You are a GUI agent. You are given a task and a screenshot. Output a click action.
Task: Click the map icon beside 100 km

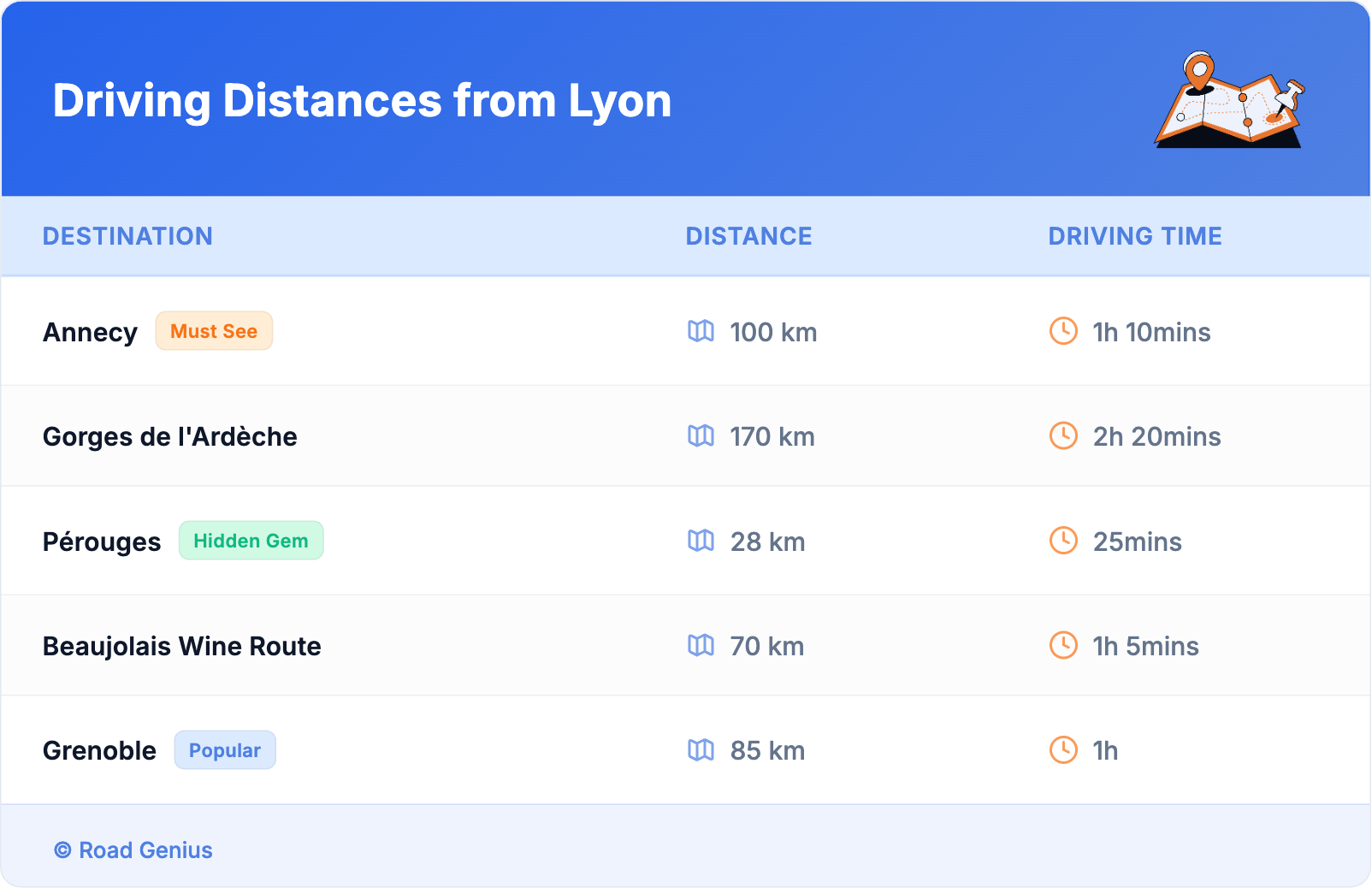point(701,331)
